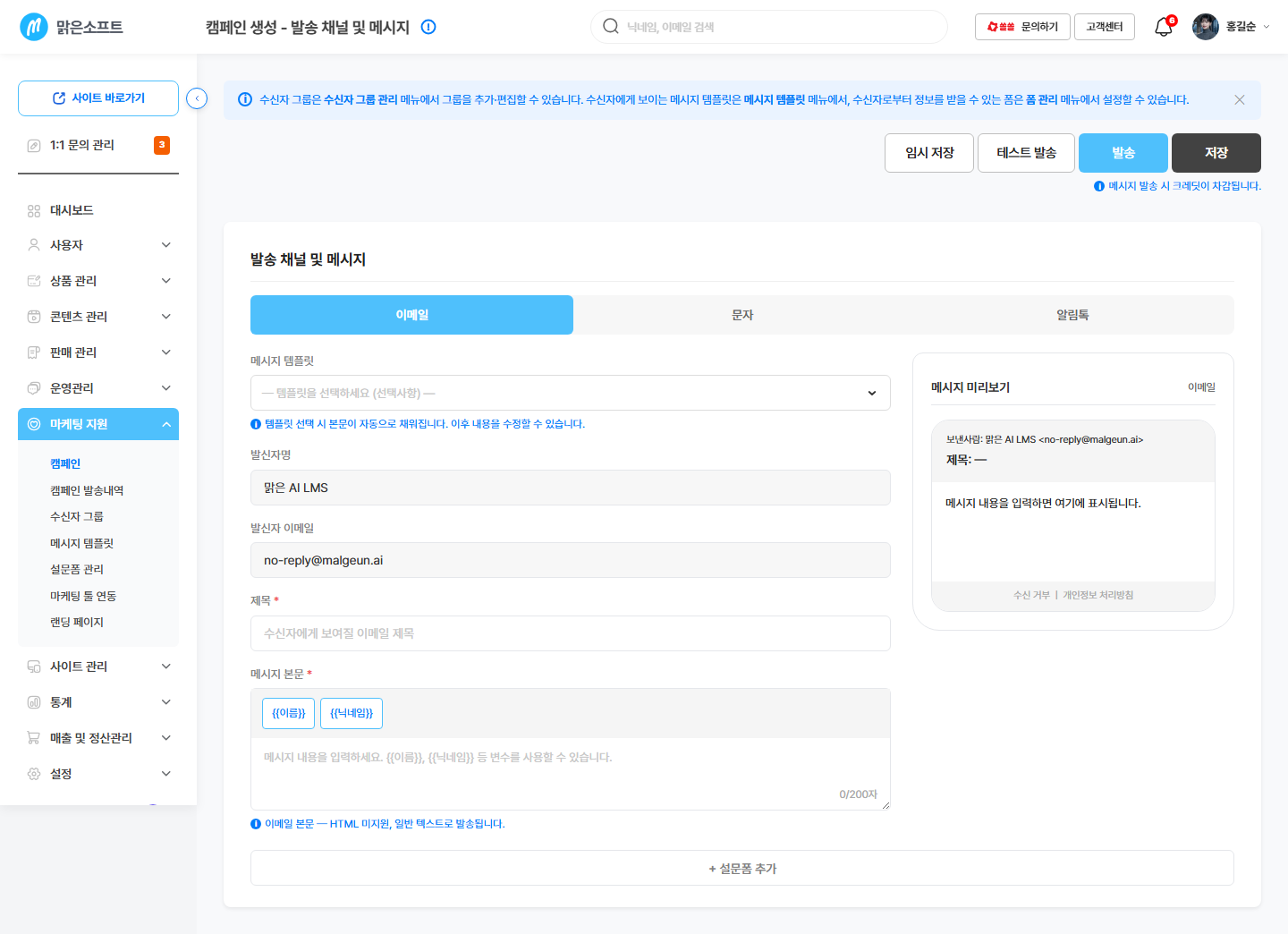Click the 상품 관리 icon
This screenshot has width=1288, height=934.
pos(34,281)
